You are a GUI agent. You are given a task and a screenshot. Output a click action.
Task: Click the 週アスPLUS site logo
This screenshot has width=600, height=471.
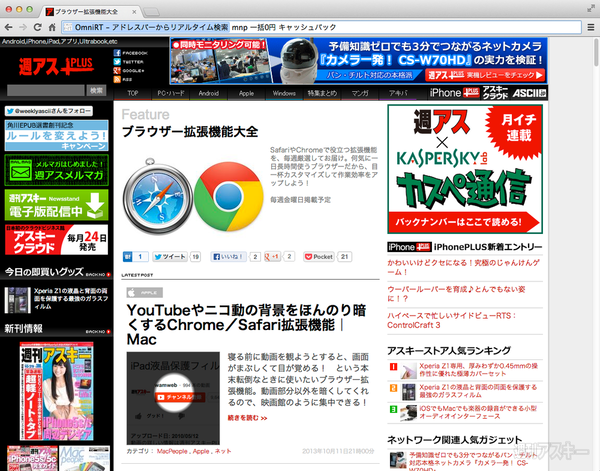click(56, 66)
